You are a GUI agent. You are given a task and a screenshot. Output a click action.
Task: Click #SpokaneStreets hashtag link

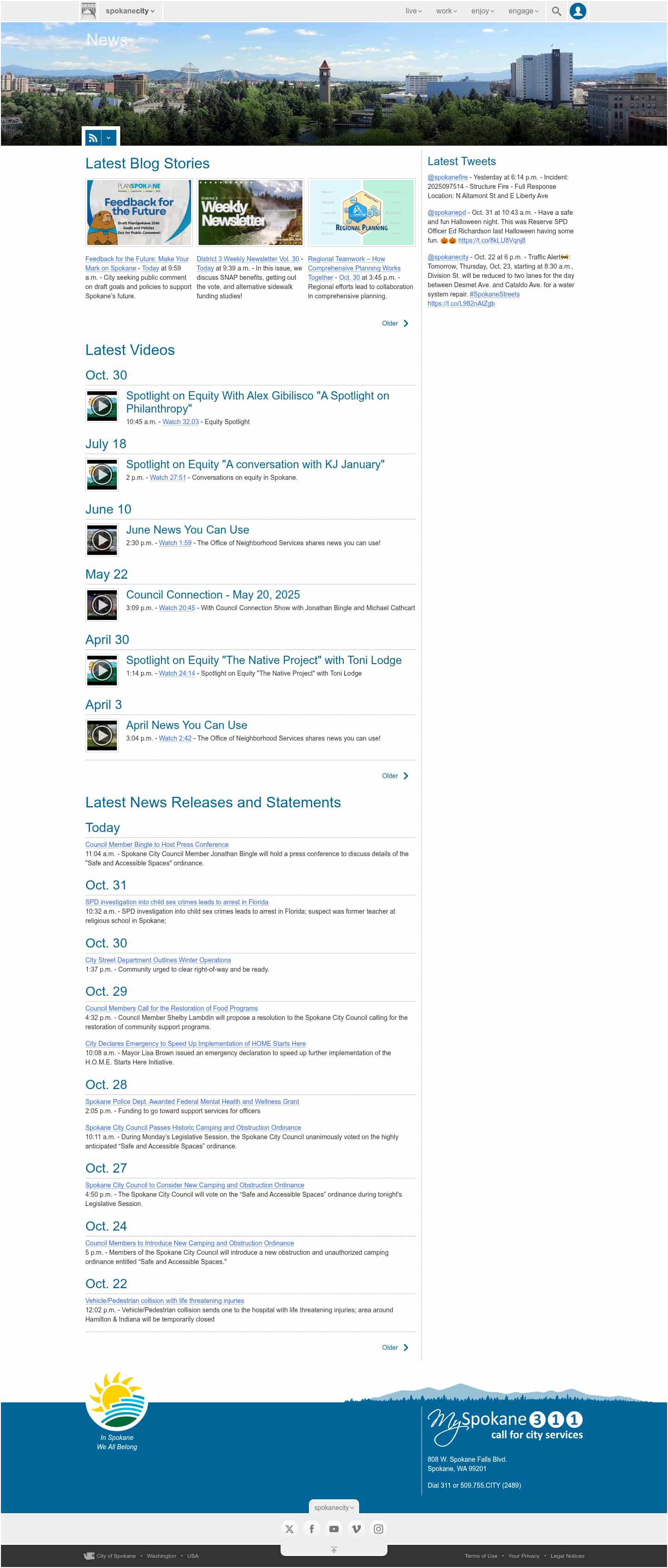495,295
